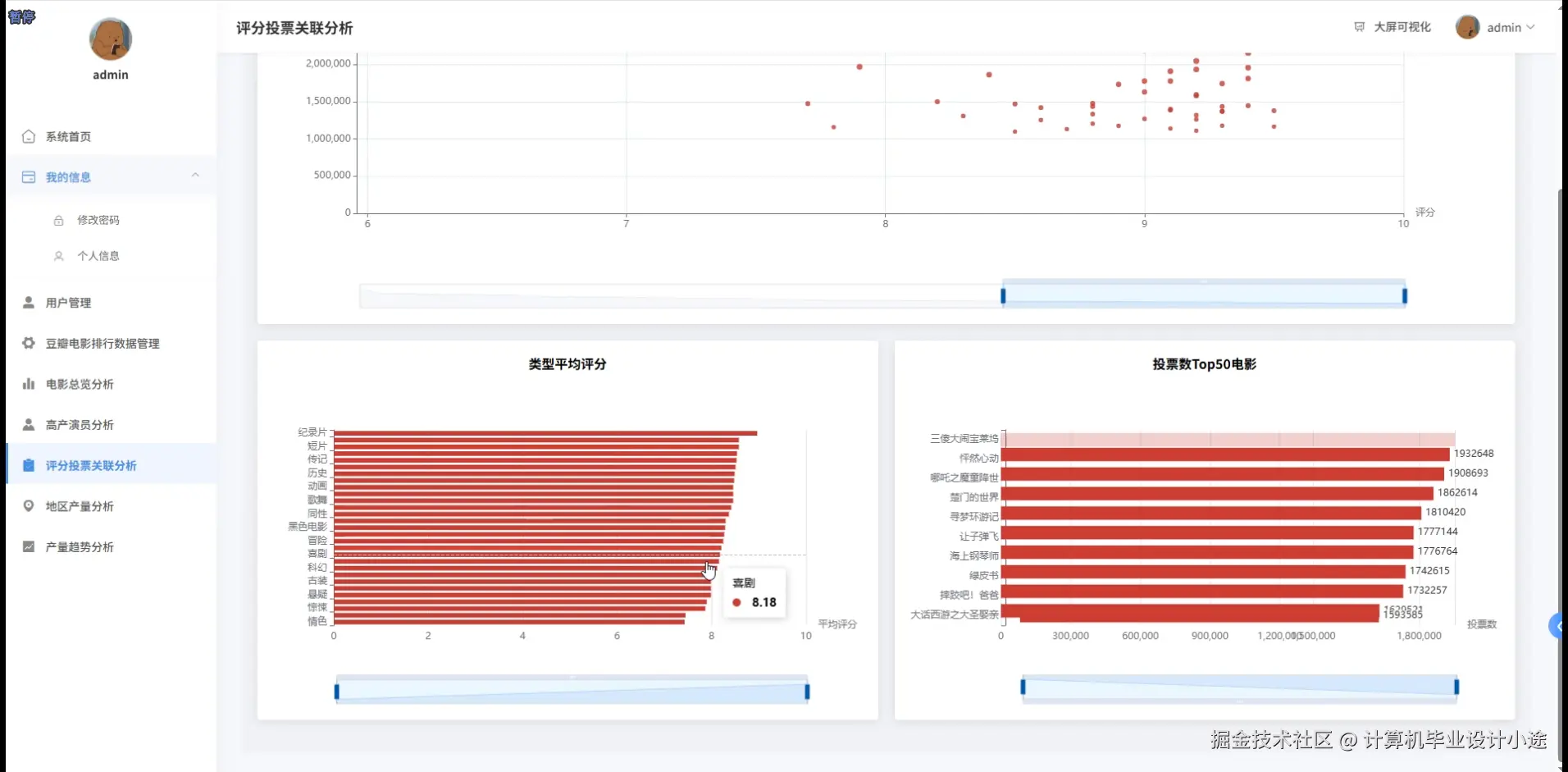Click the 绿皮书 bar with 1742615
1568x772 pixels.
click(1203, 572)
